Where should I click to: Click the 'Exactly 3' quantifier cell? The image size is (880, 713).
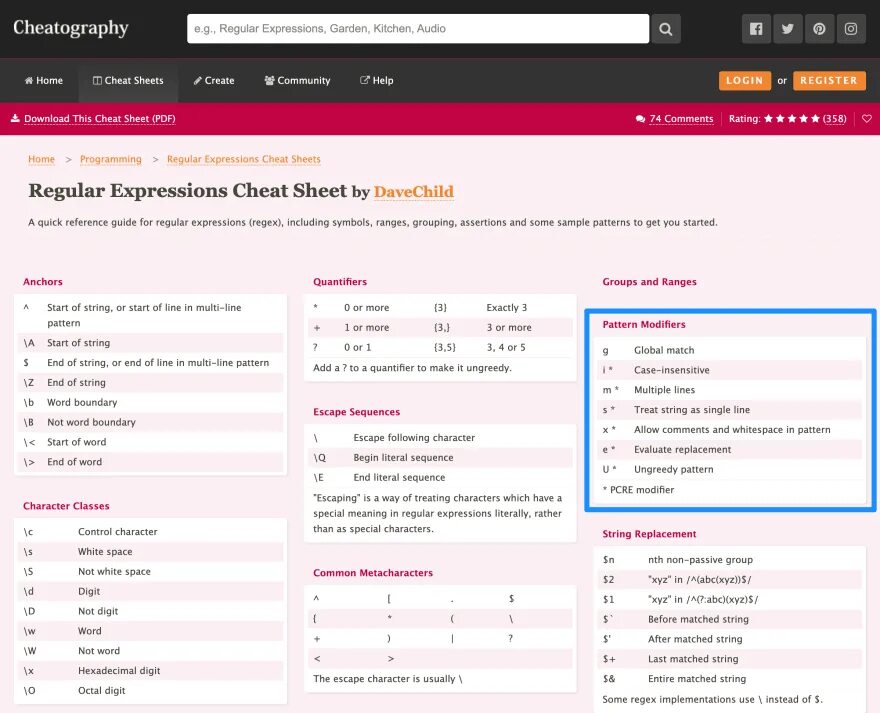507,308
